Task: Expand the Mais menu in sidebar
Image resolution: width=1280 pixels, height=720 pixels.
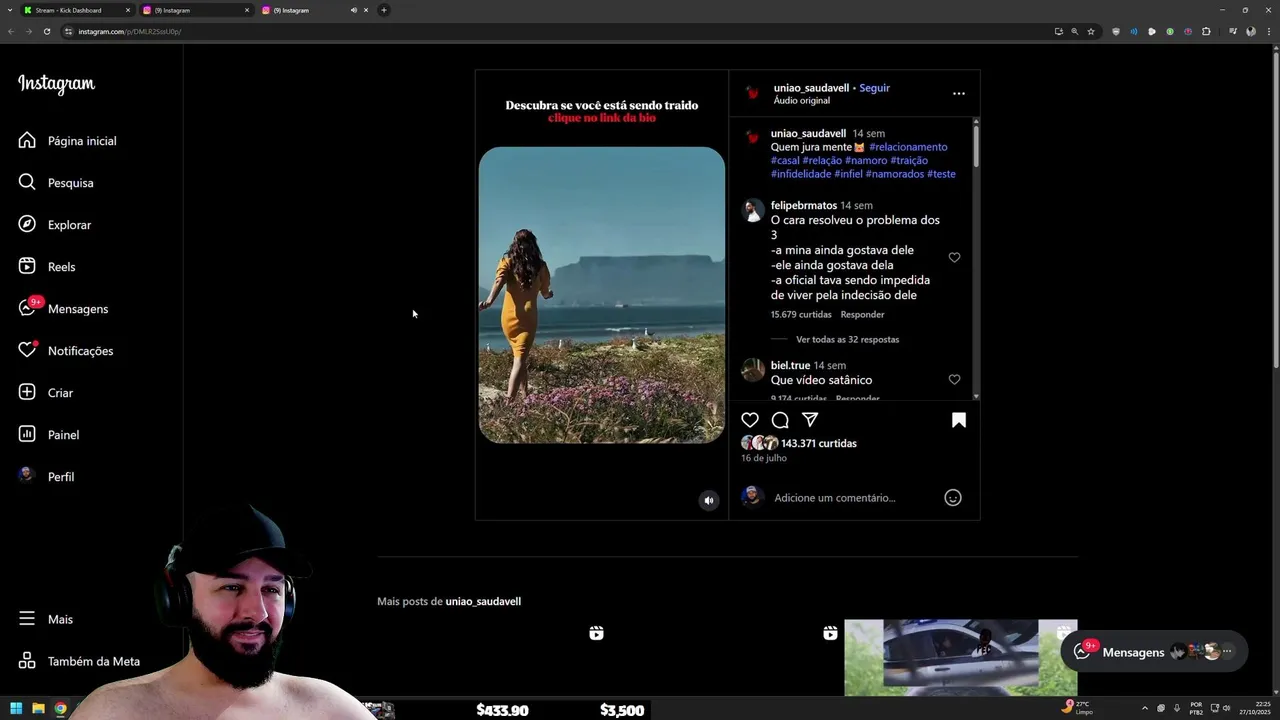Action: [47, 619]
